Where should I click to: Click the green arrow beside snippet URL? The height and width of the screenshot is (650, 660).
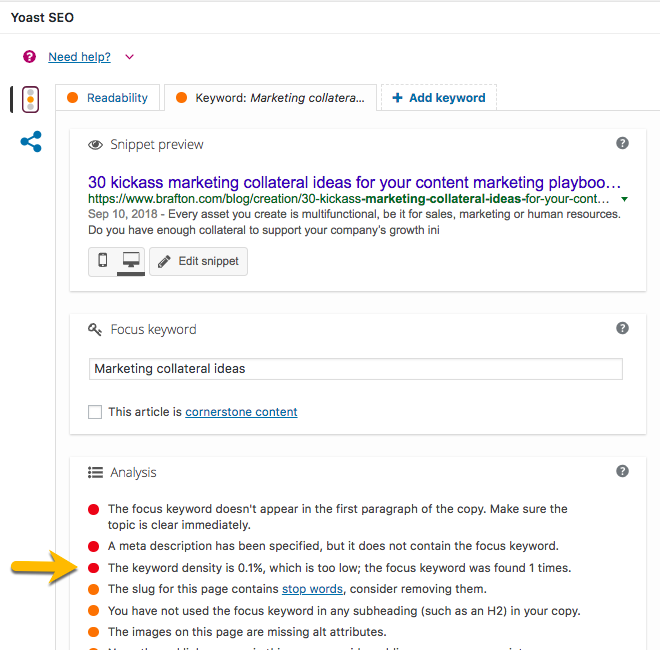coord(625,199)
